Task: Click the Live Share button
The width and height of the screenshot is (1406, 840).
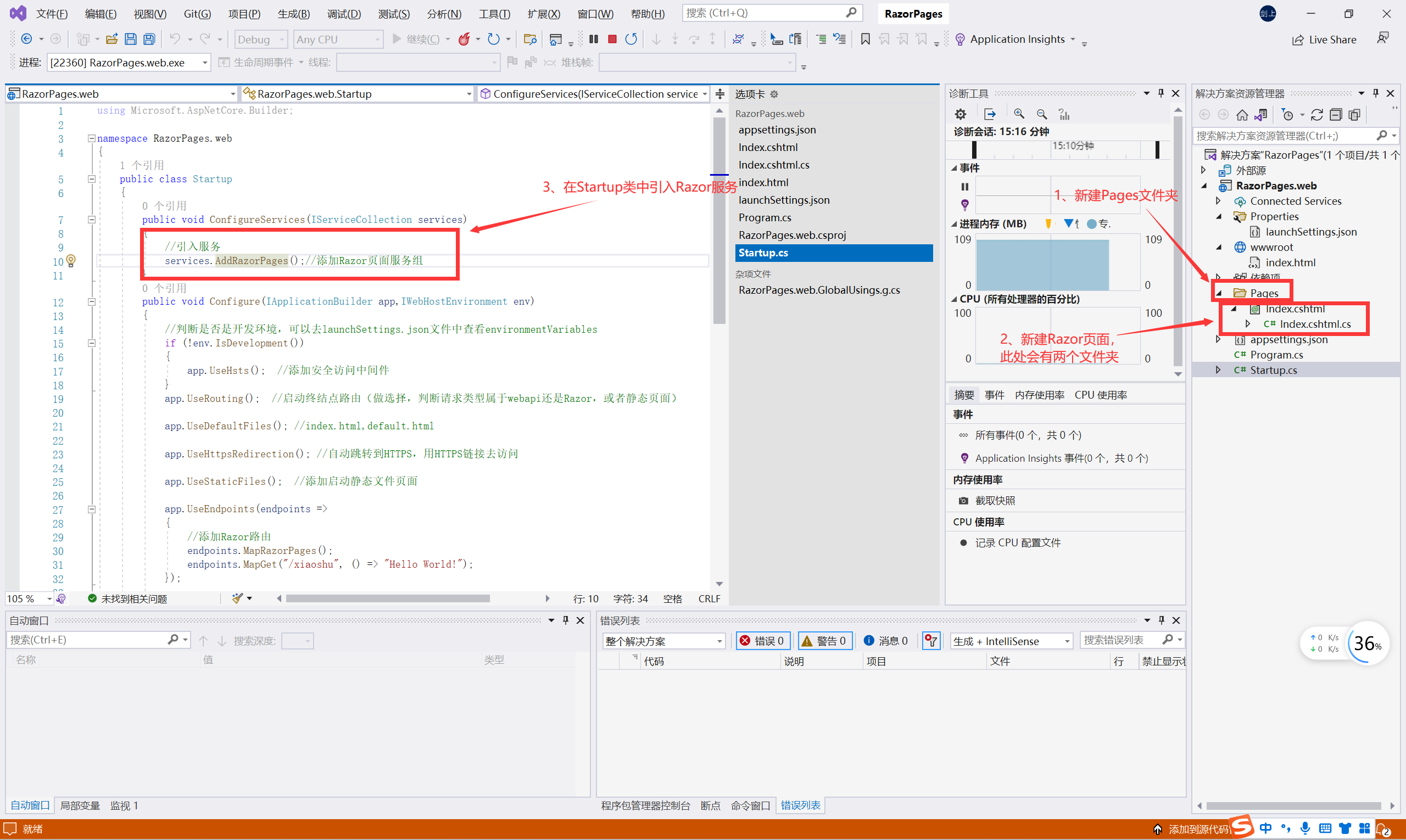Action: tap(1325, 40)
